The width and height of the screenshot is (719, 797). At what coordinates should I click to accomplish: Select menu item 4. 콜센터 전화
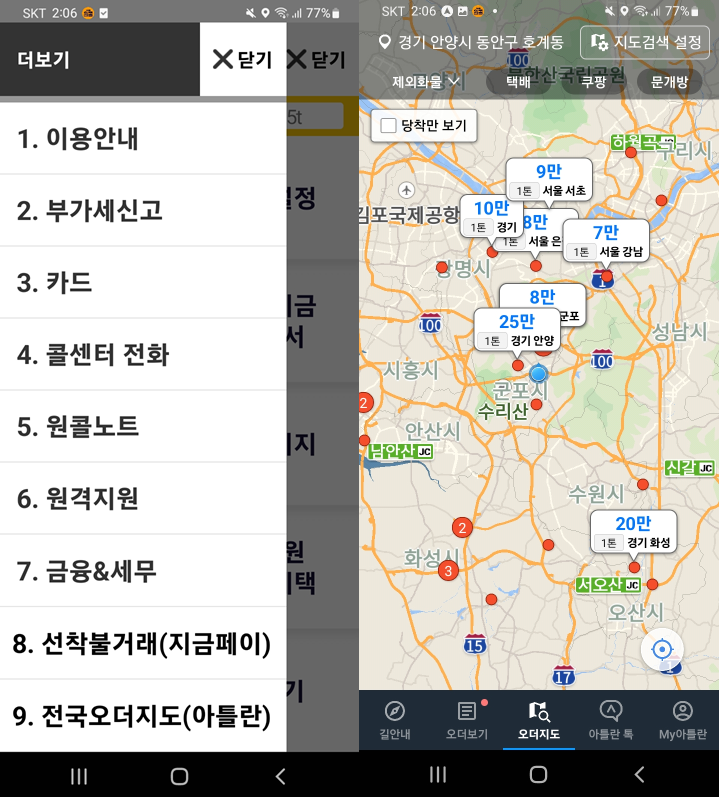[143, 354]
